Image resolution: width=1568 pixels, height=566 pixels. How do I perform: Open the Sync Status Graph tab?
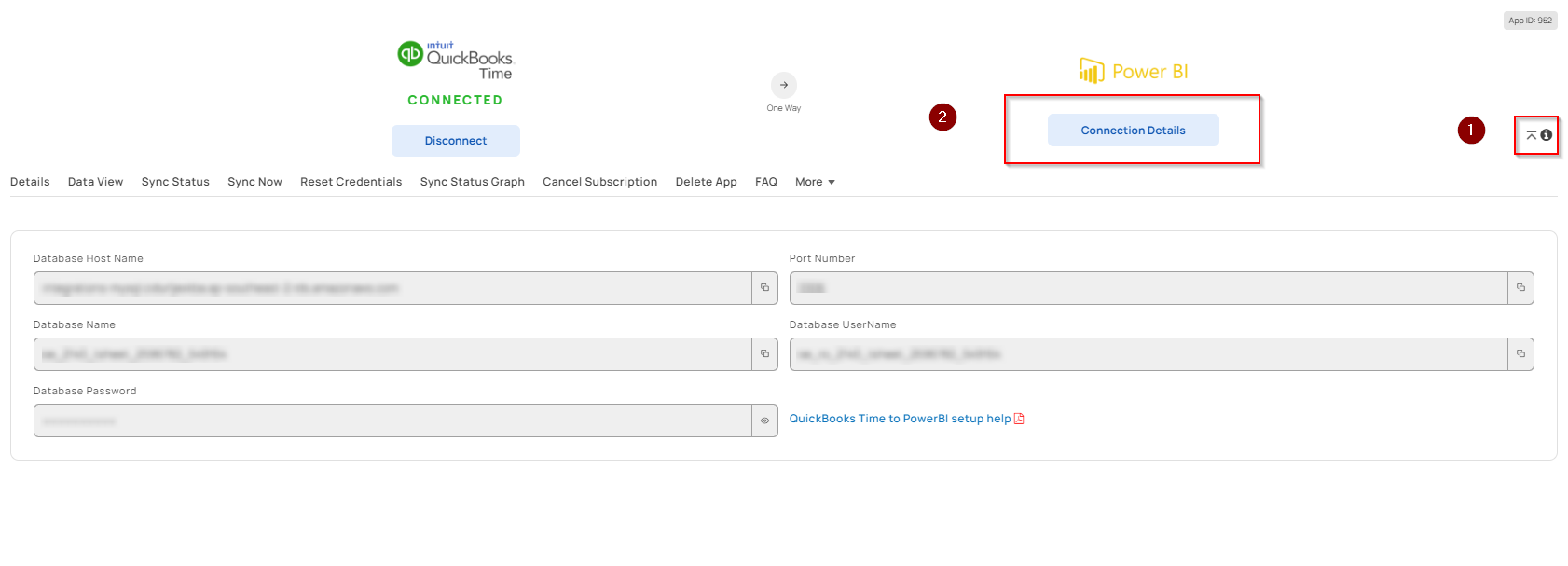point(472,182)
